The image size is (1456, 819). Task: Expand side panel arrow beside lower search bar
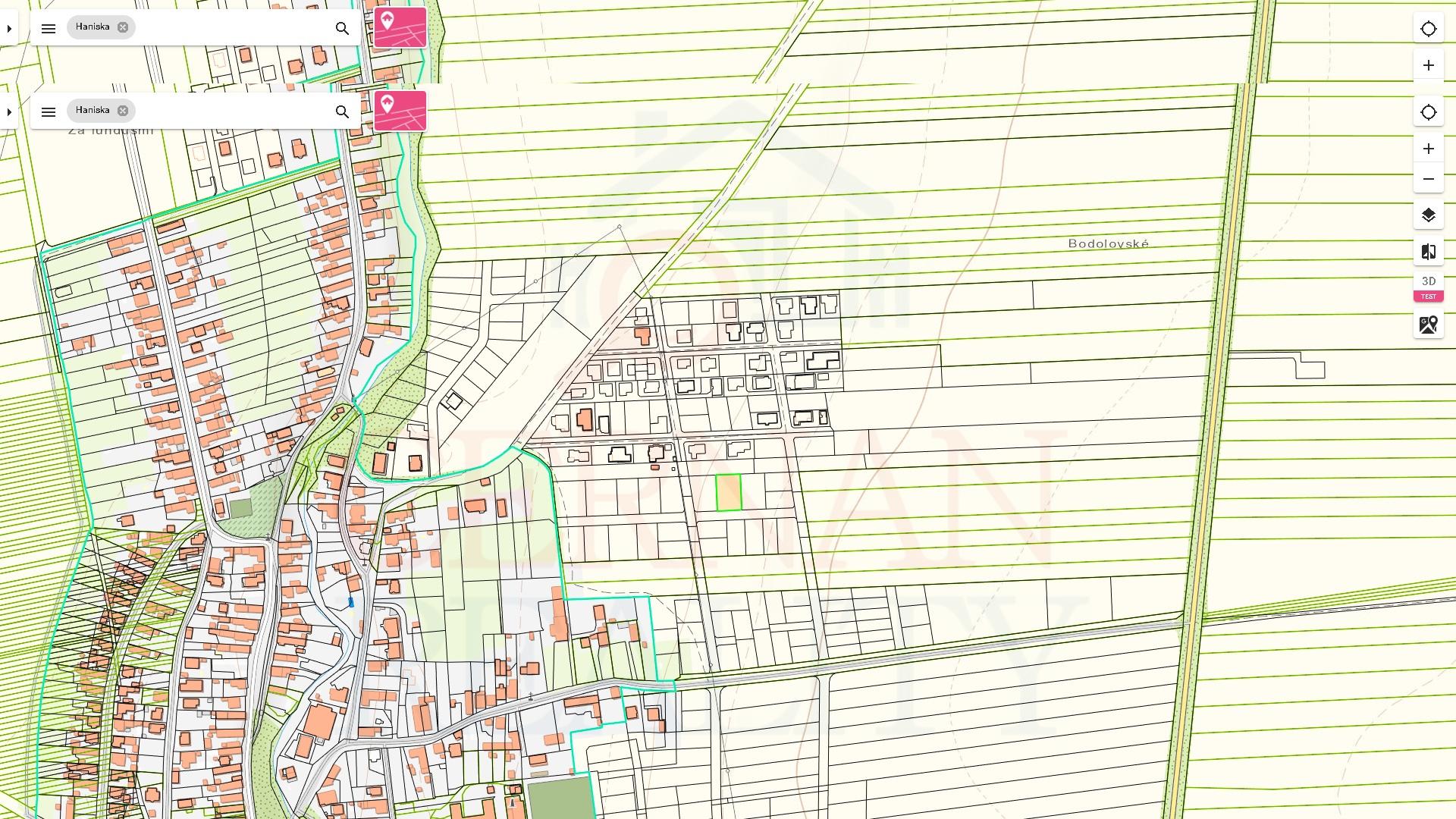click(x=9, y=112)
